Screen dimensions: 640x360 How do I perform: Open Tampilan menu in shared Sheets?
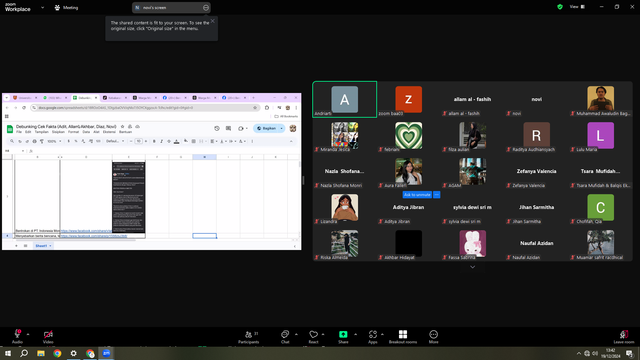(x=41, y=132)
